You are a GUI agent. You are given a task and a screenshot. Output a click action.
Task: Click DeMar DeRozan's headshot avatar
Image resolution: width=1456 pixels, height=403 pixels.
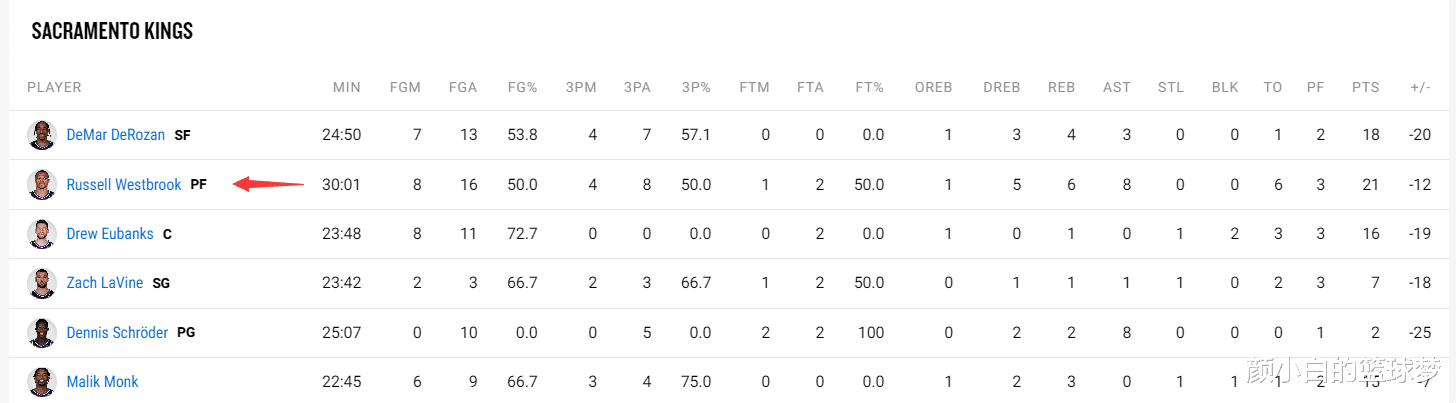point(41,135)
